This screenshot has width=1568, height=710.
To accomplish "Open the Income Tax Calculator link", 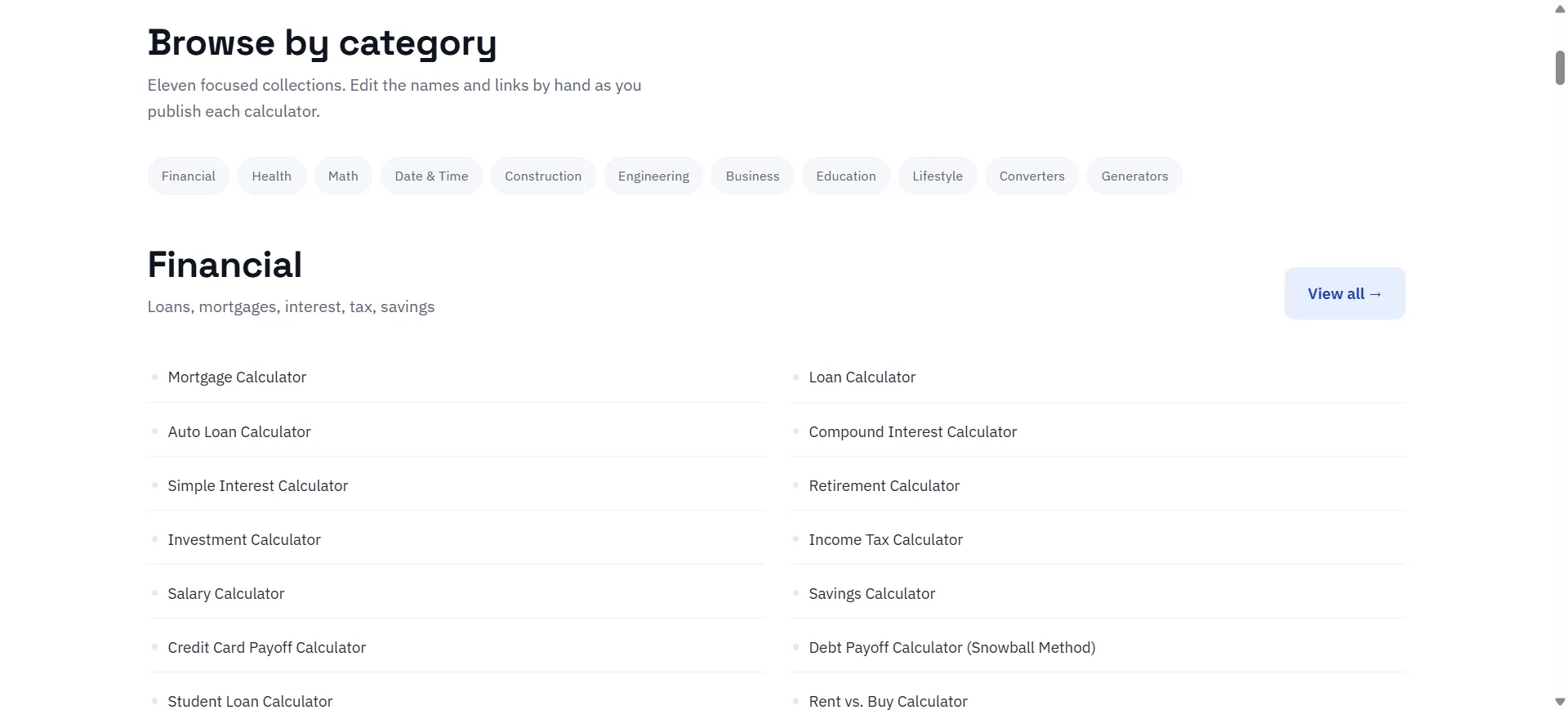I will pyautogui.click(x=885, y=539).
